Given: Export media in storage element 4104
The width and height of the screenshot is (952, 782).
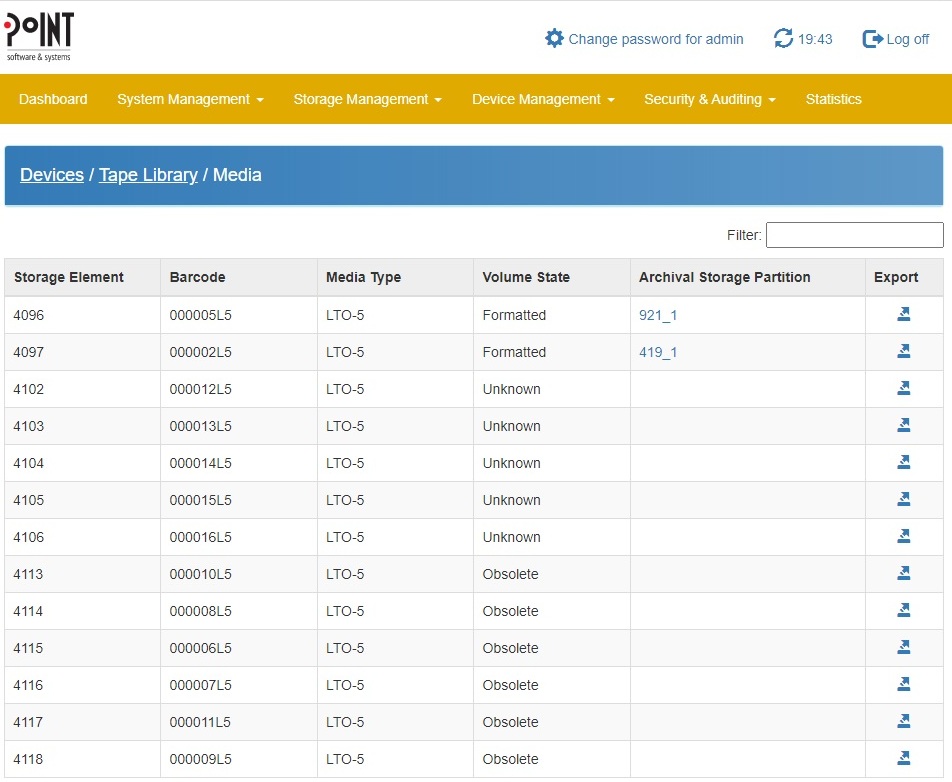Looking at the screenshot, I should tap(903, 462).
